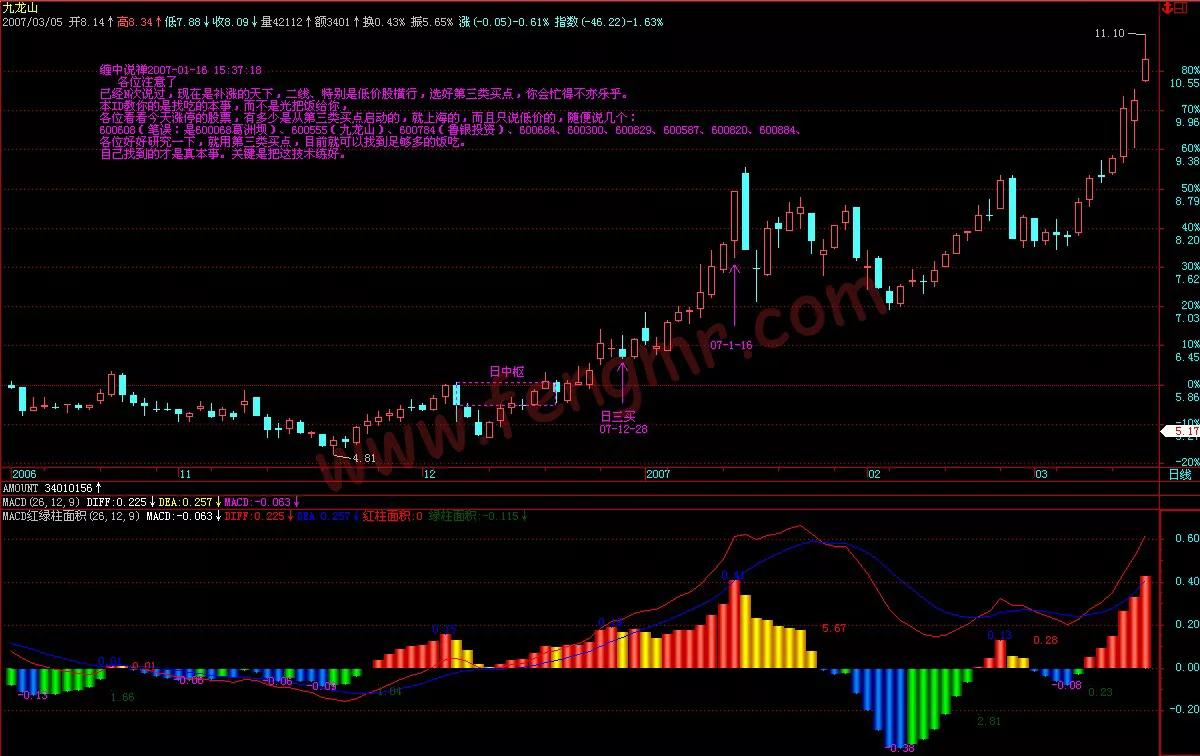1200x756 pixels.
Task: Click the 5.67 red area label
Action: 834,628
